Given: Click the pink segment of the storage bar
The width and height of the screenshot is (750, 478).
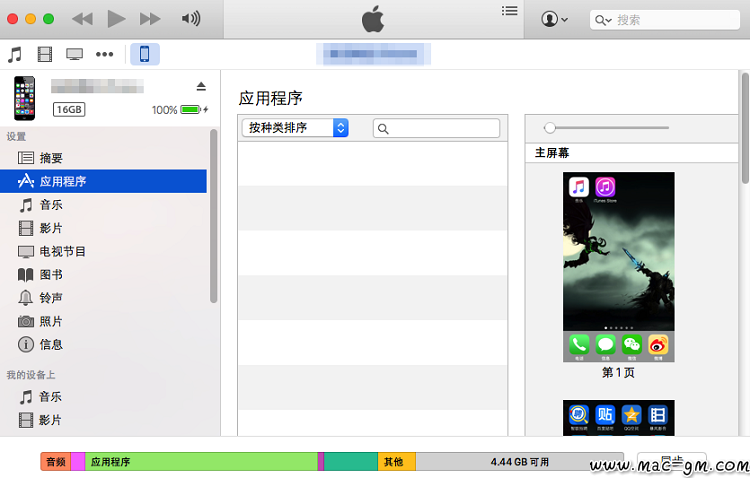Looking at the screenshot, I should coord(78,462).
